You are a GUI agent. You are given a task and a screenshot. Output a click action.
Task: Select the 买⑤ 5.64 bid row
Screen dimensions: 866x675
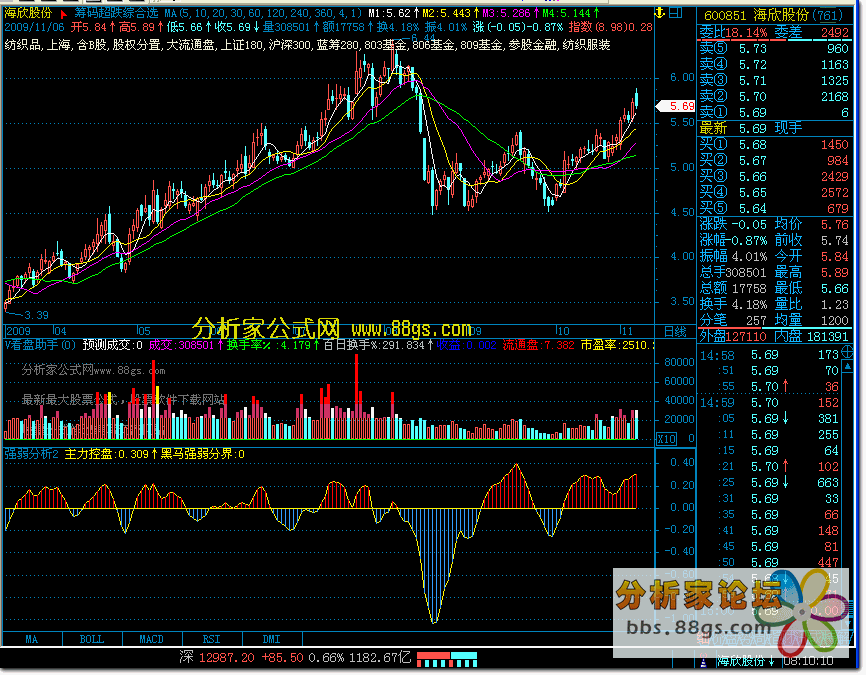pyautogui.click(x=774, y=209)
